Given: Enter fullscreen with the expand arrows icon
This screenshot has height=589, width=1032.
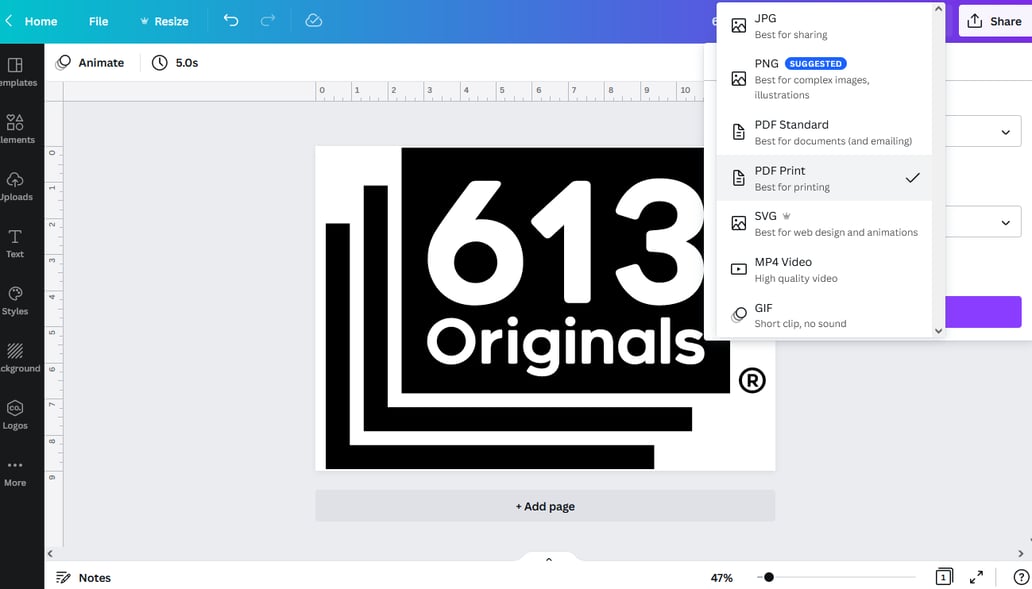Looking at the screenshot, I should click(976, 577).
